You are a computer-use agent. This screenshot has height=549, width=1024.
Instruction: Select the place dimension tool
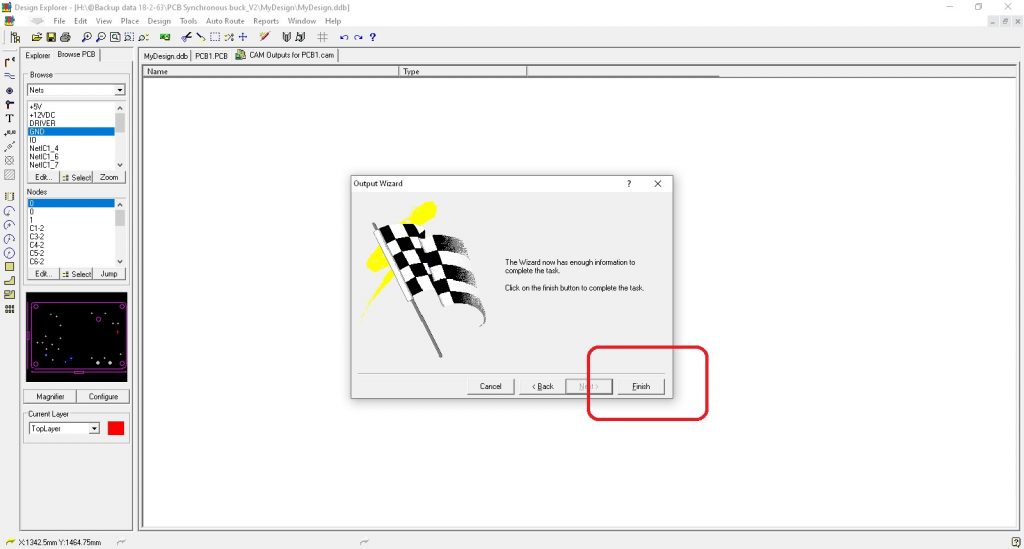(10, 146)
